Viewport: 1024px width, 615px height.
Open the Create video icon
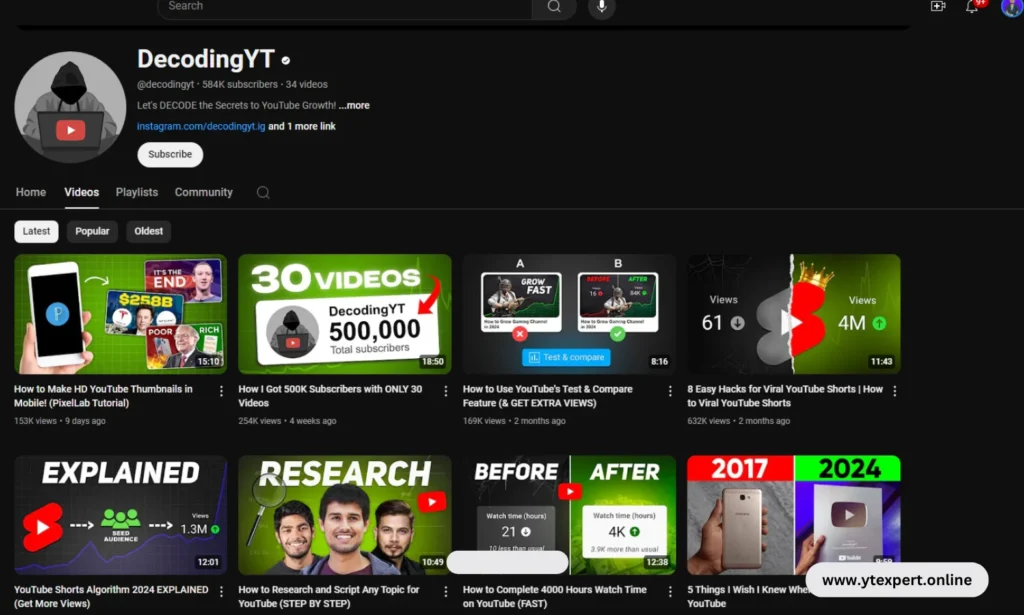[938, 7]
